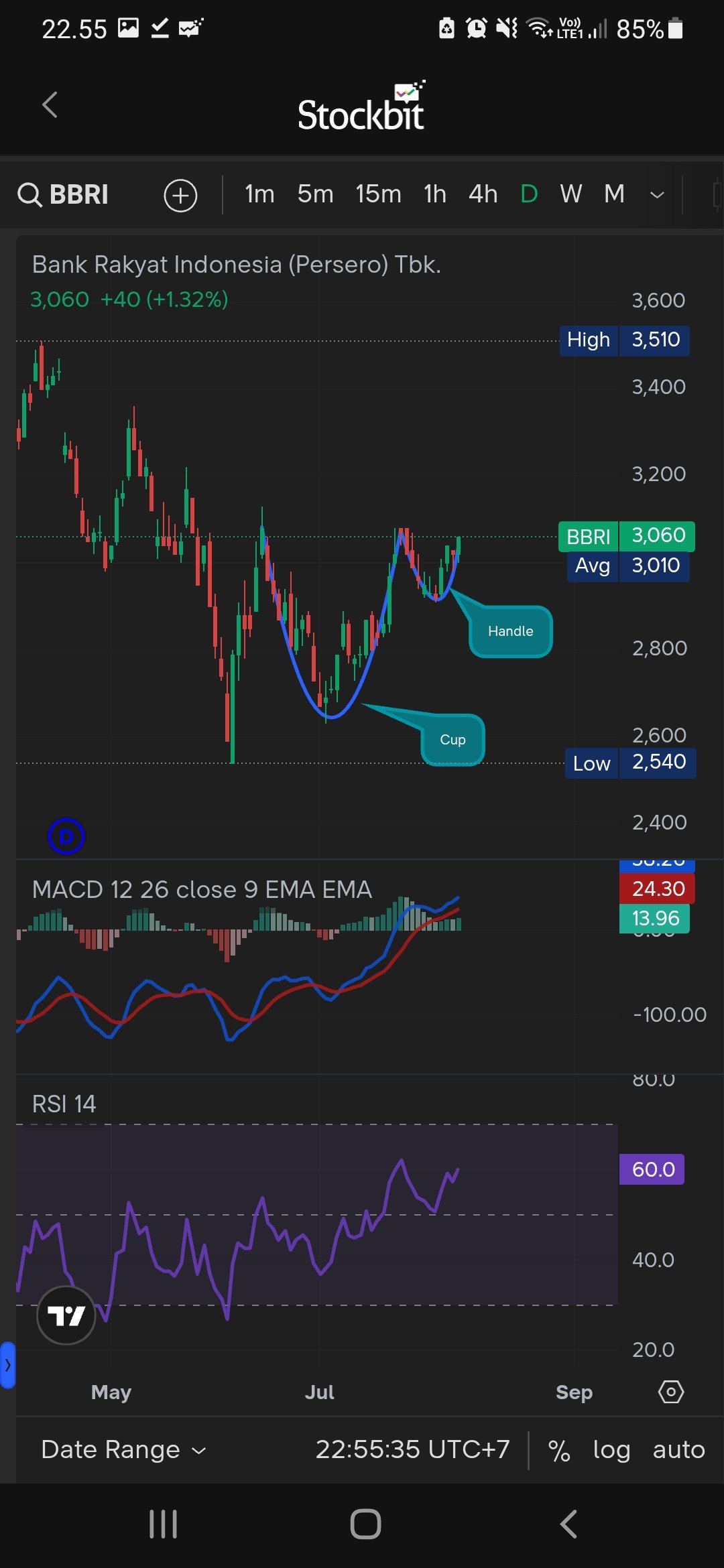724x1568 pixels.
Task: Choose the 1h timeframe
Action: 435,194
